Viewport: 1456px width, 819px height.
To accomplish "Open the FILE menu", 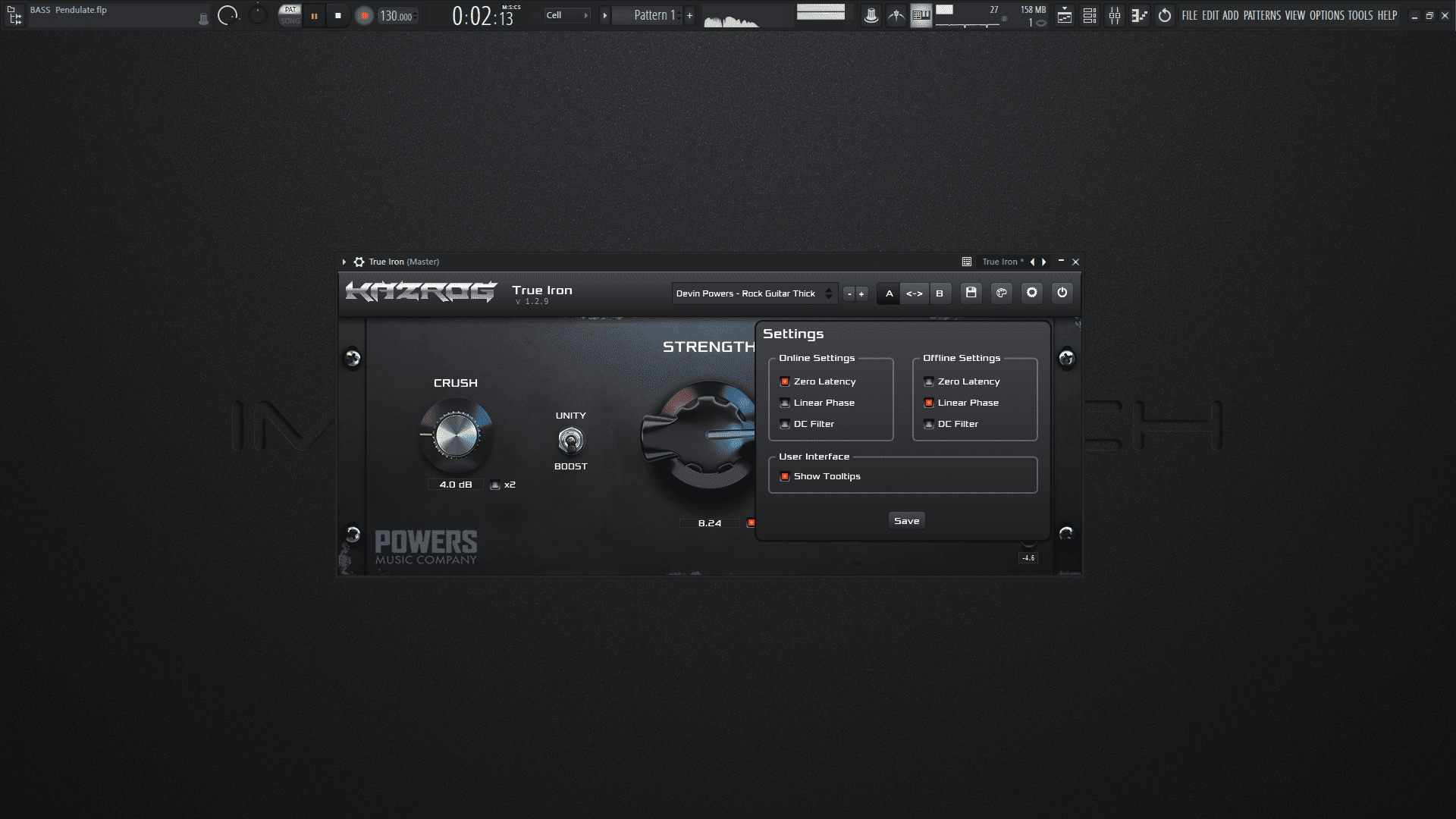I will (x=1190, y=15).
